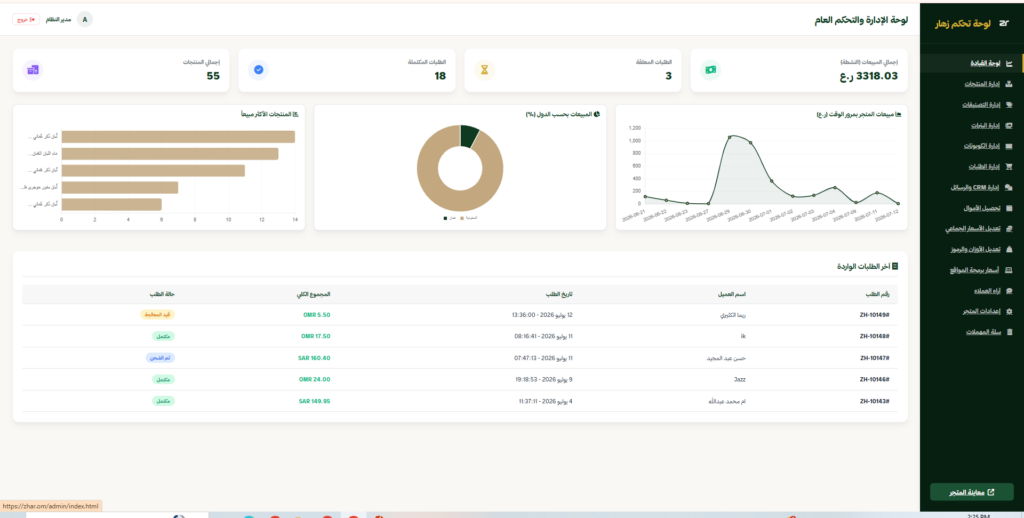The width and height of the screenshot is (1024, 518).
Task: Click the customer reviews icon in sidebar
Action: tap(1010, 291)
